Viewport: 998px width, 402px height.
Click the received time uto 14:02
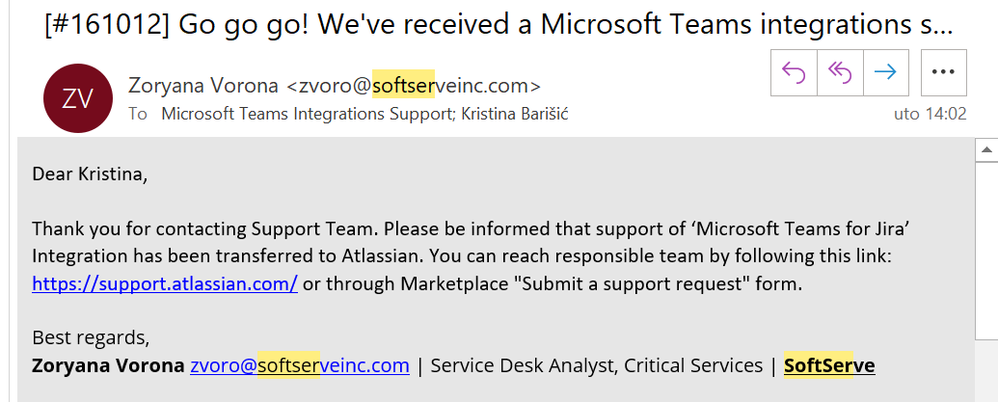930,114
